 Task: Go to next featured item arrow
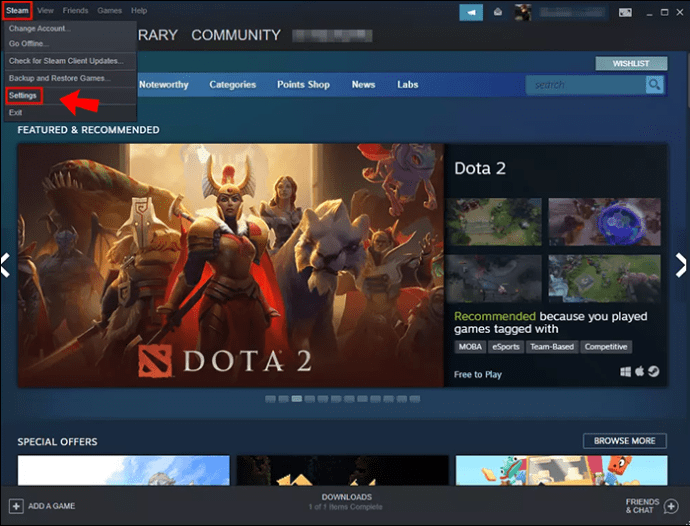tap(681, 265)
